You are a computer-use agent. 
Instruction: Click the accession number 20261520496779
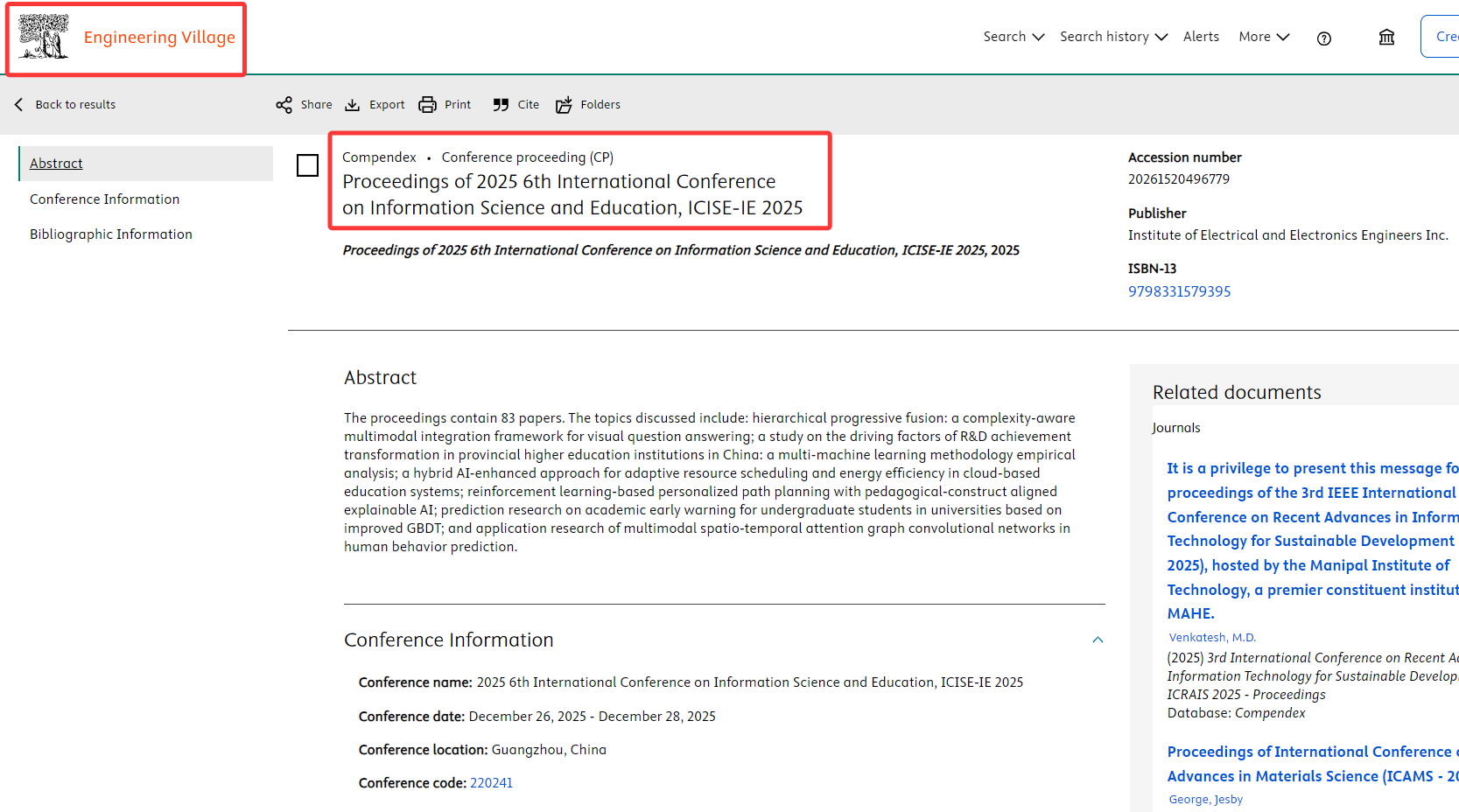coord(1178,179)
